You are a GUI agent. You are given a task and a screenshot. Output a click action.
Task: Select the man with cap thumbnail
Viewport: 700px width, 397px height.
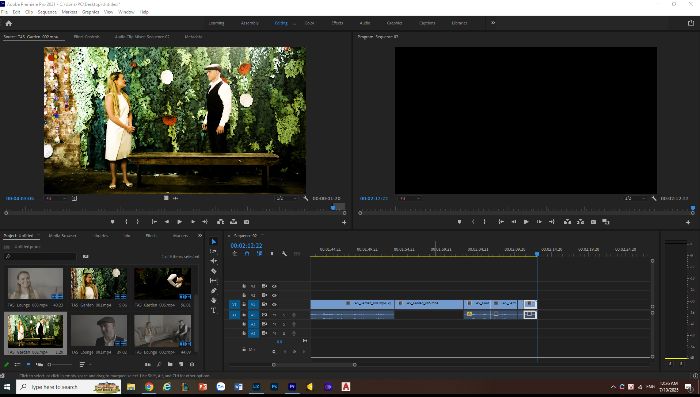coord(99,331)
